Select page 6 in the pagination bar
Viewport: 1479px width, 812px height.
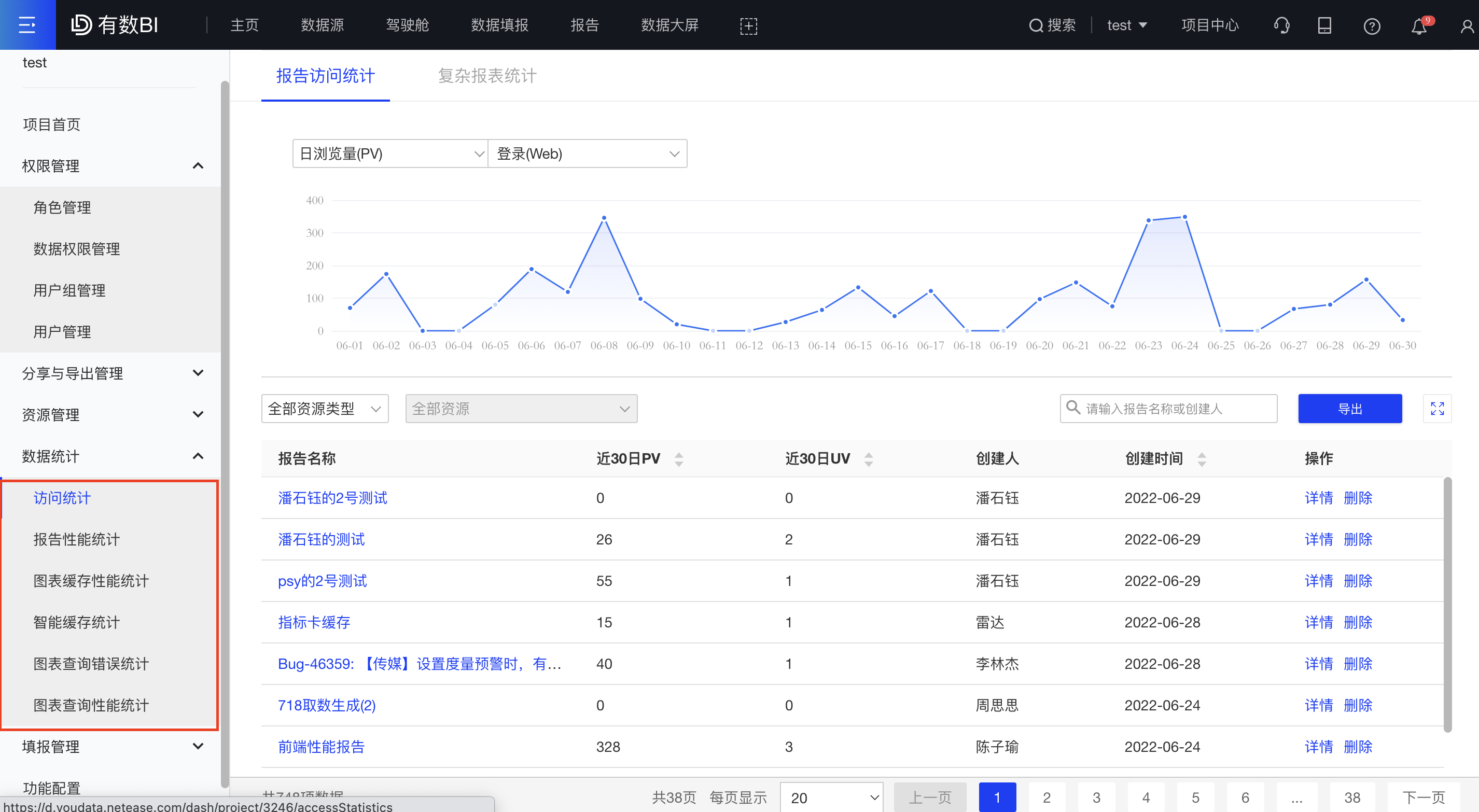1245,797
